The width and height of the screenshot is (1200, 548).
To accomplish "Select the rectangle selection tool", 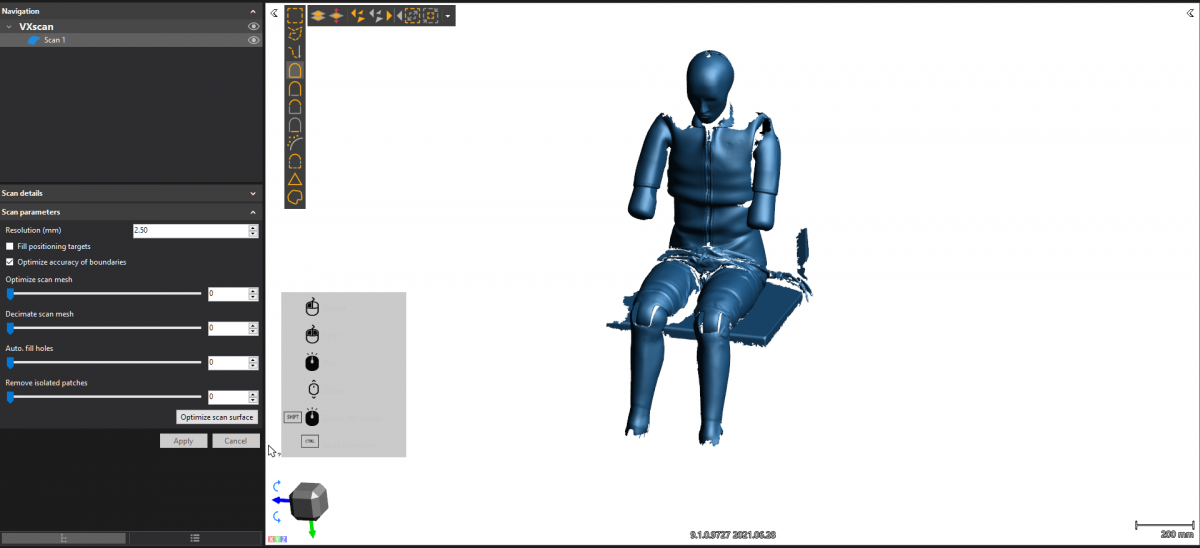I will [x=295, y=15].
